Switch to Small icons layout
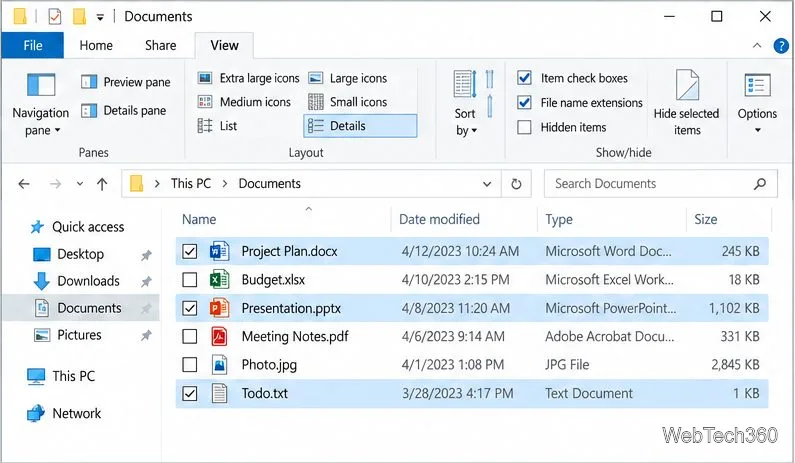Viewport: 795px width, 463px height. tap(348, 102)
